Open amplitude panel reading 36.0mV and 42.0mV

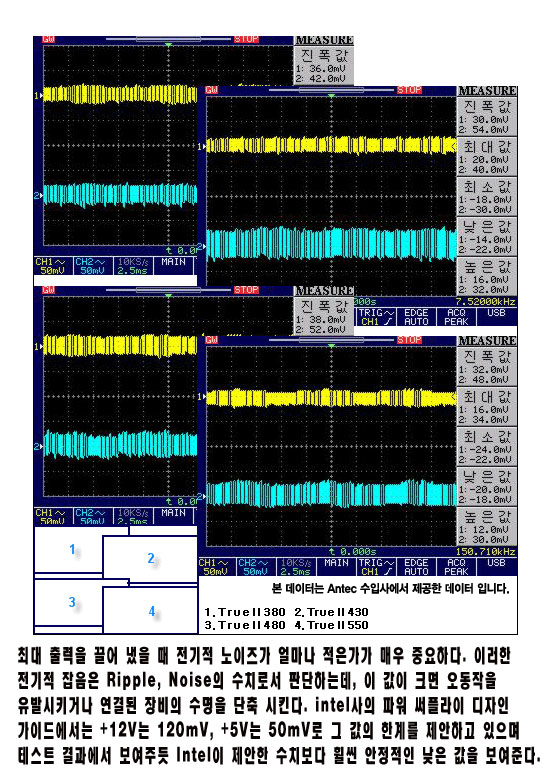coord(324,66)
